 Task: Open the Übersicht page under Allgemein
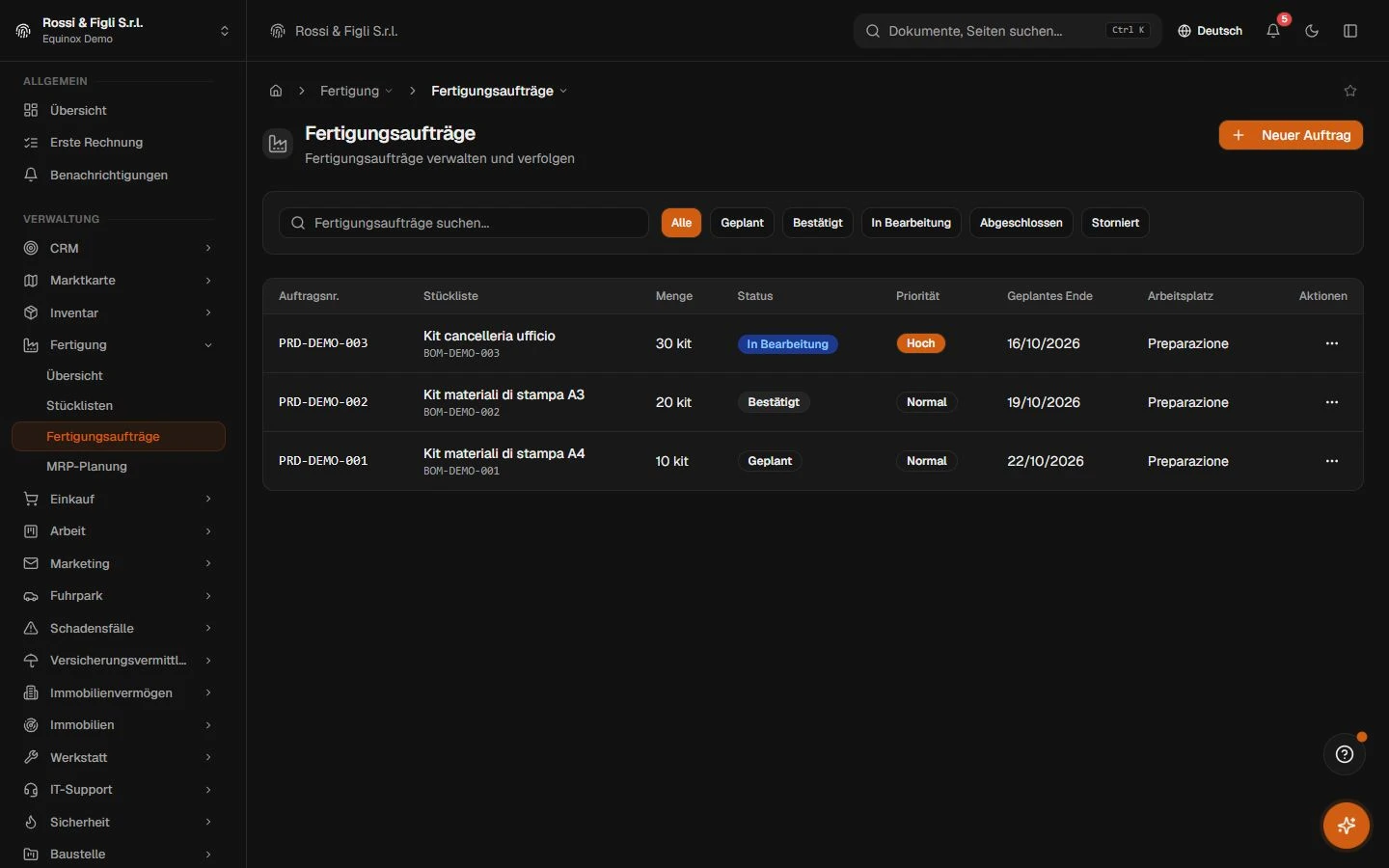pyautogui.click(x=119, y=110)
